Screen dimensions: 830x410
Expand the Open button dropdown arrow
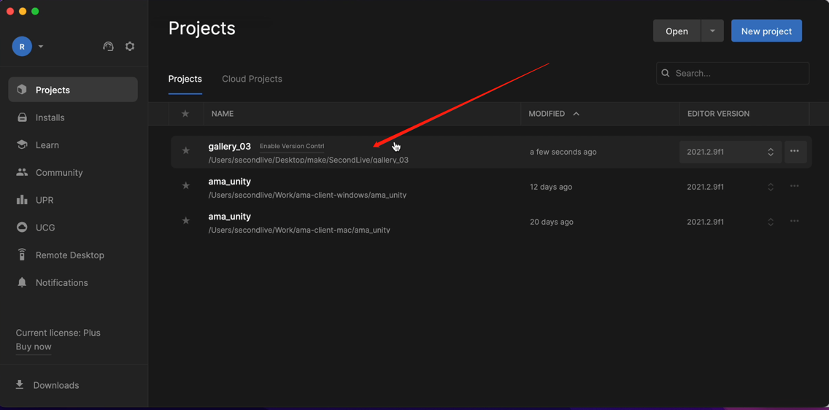[712, 31]
